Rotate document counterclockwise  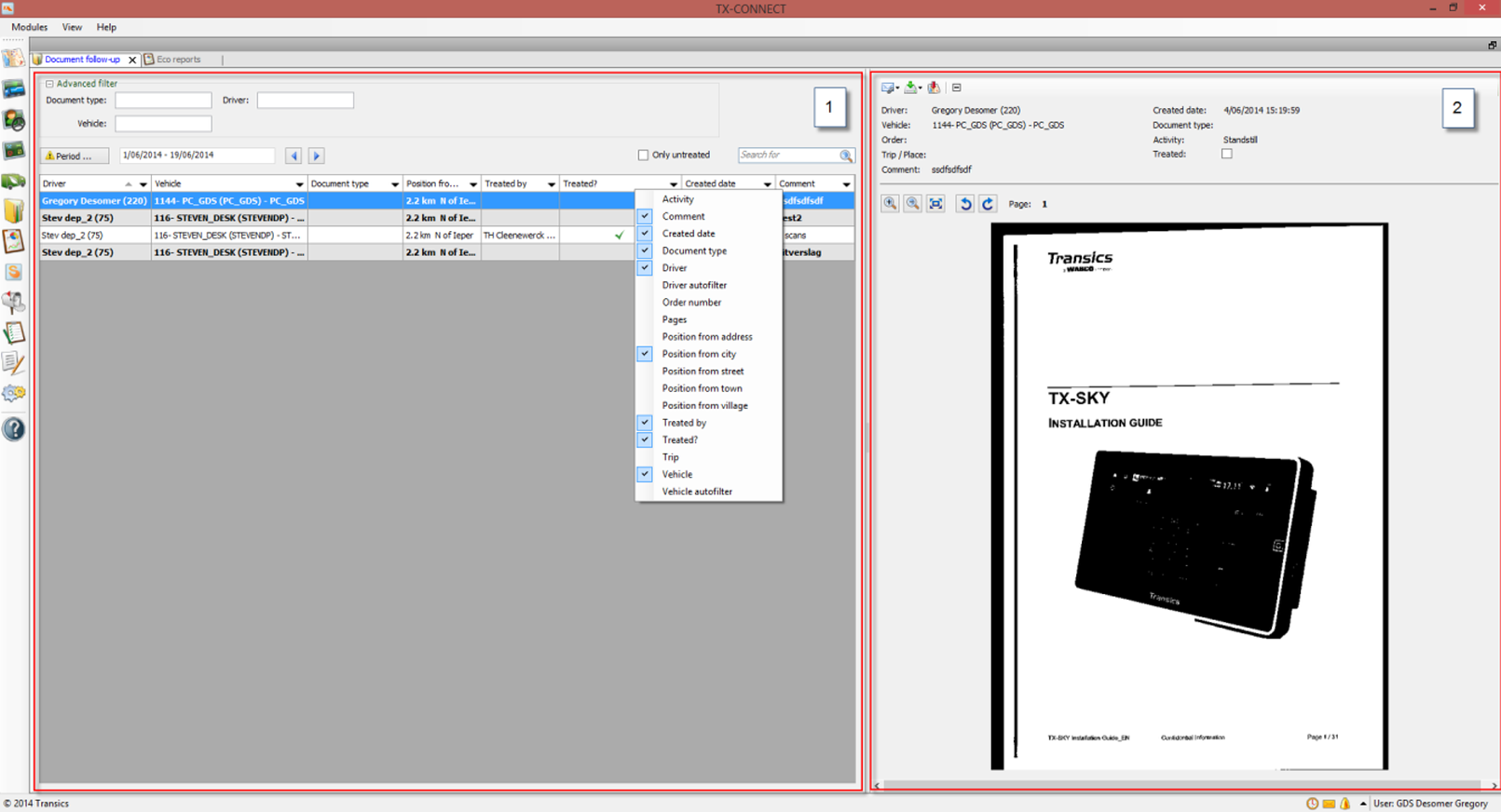965,204
